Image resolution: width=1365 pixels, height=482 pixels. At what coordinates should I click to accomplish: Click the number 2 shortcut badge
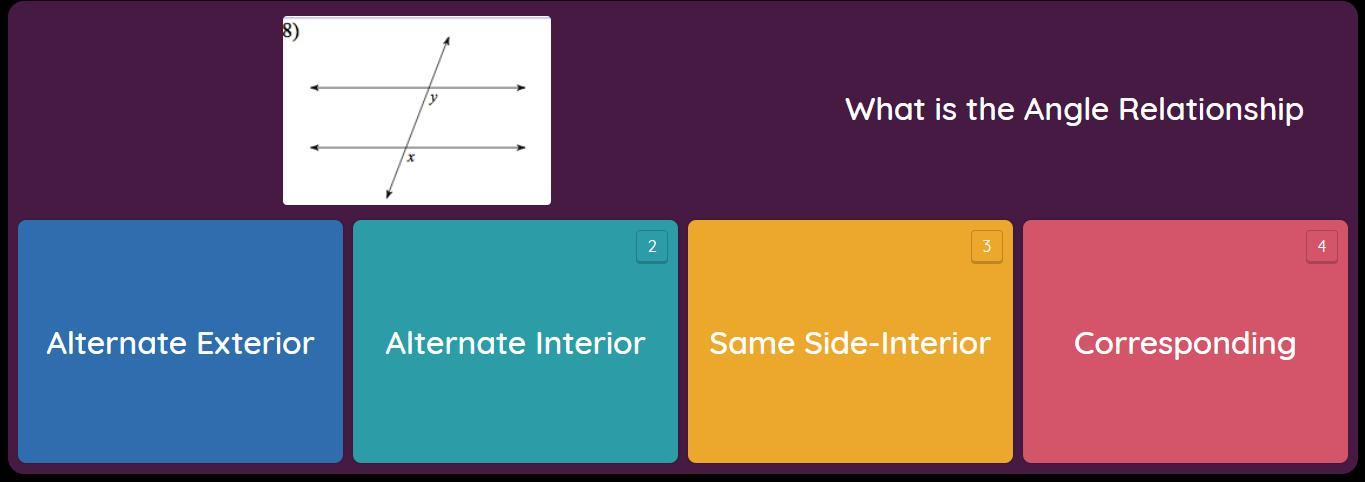652,247
